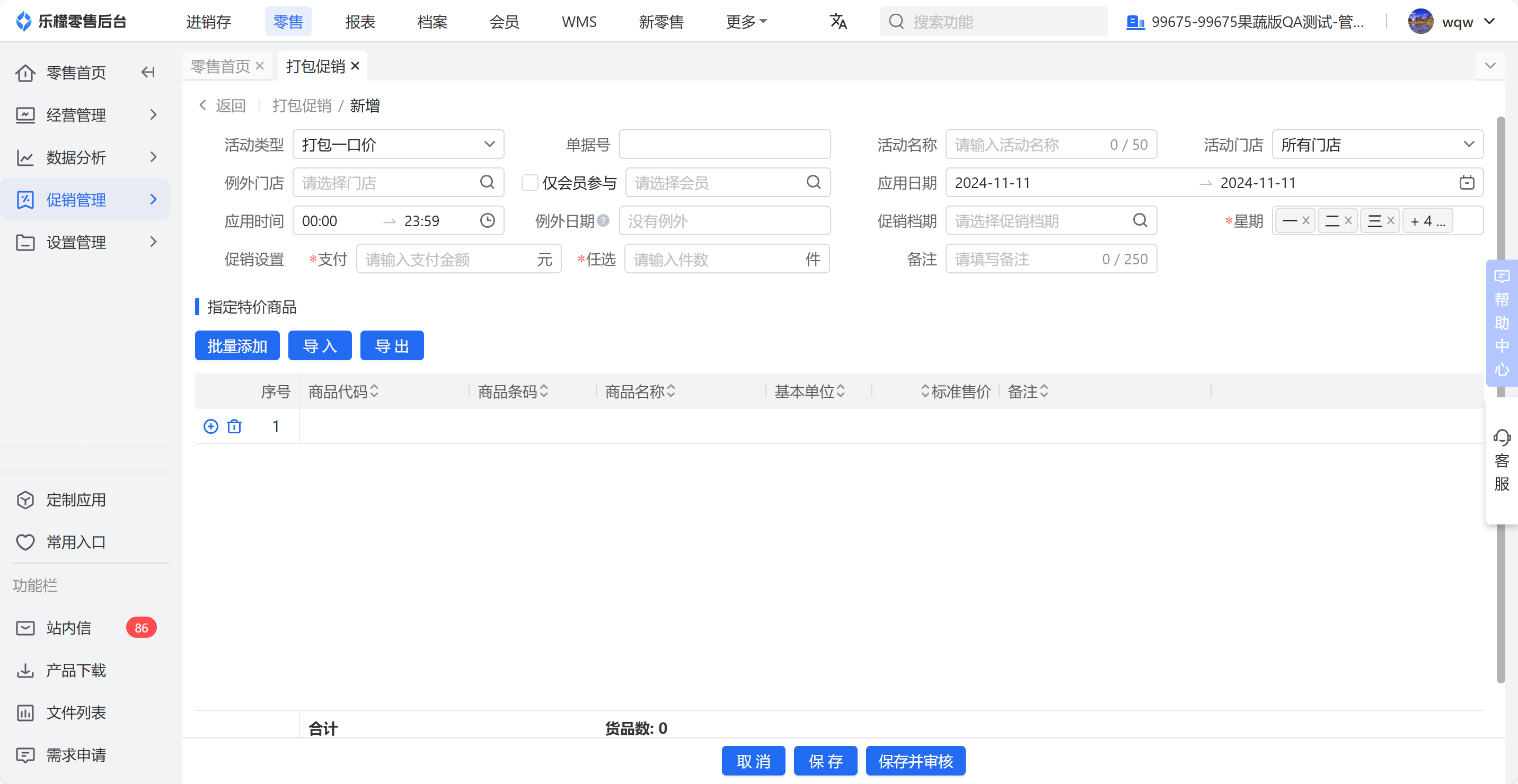
Task: Open the 活动类型 dropdown
Action: [399, 144]
